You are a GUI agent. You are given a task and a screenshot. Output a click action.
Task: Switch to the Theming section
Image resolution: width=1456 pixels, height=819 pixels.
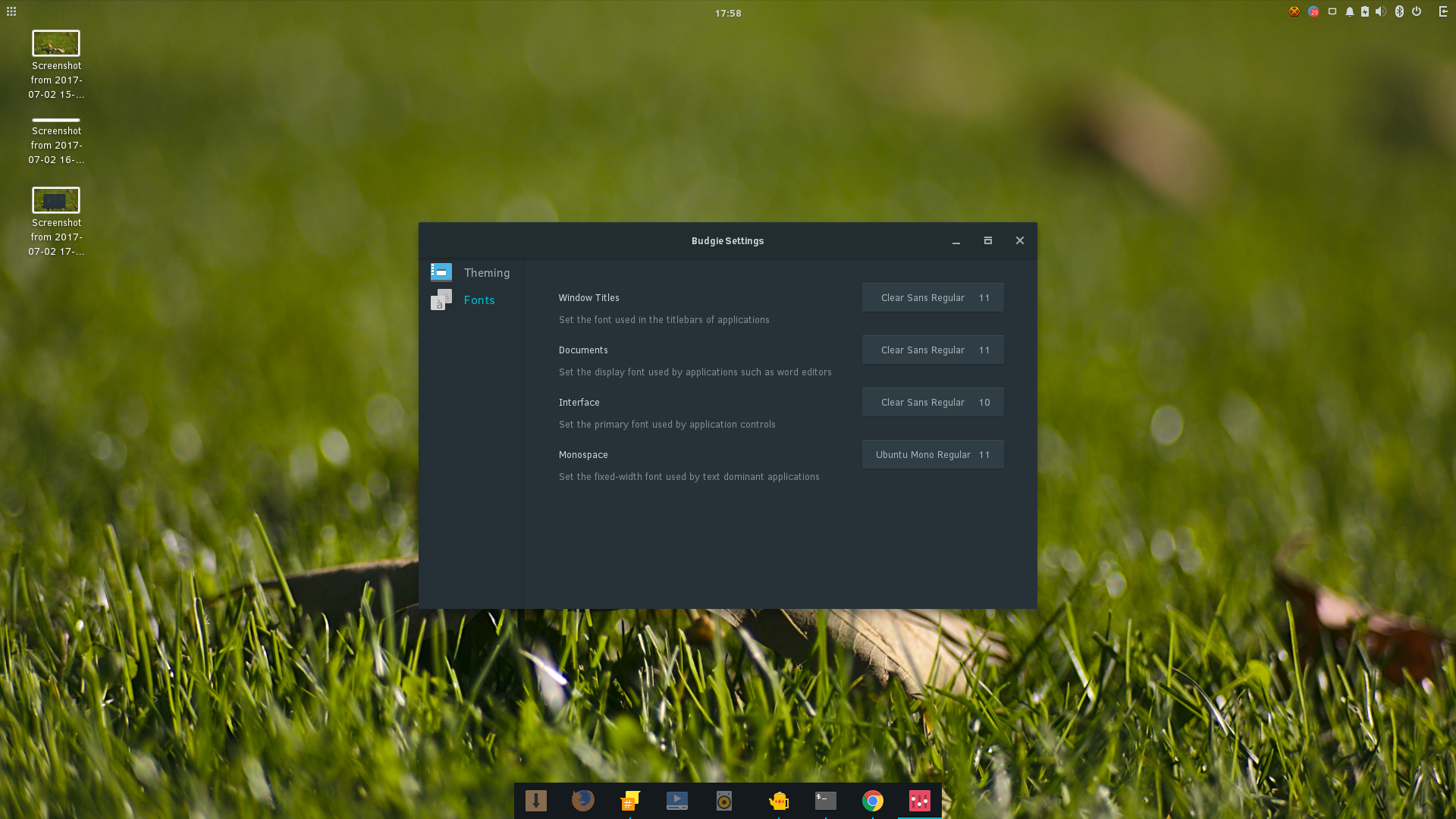pyautogui.click(x=472, y=272)
